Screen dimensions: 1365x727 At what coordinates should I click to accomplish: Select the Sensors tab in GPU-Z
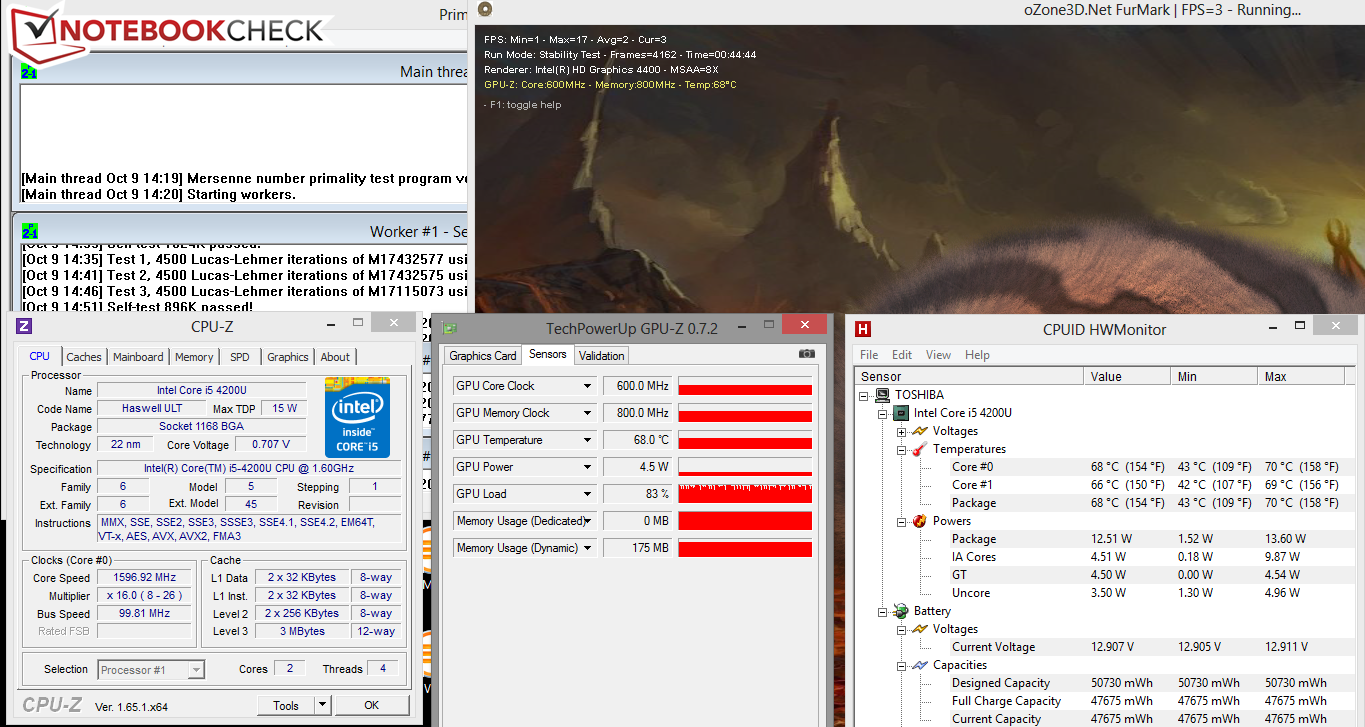548,354
